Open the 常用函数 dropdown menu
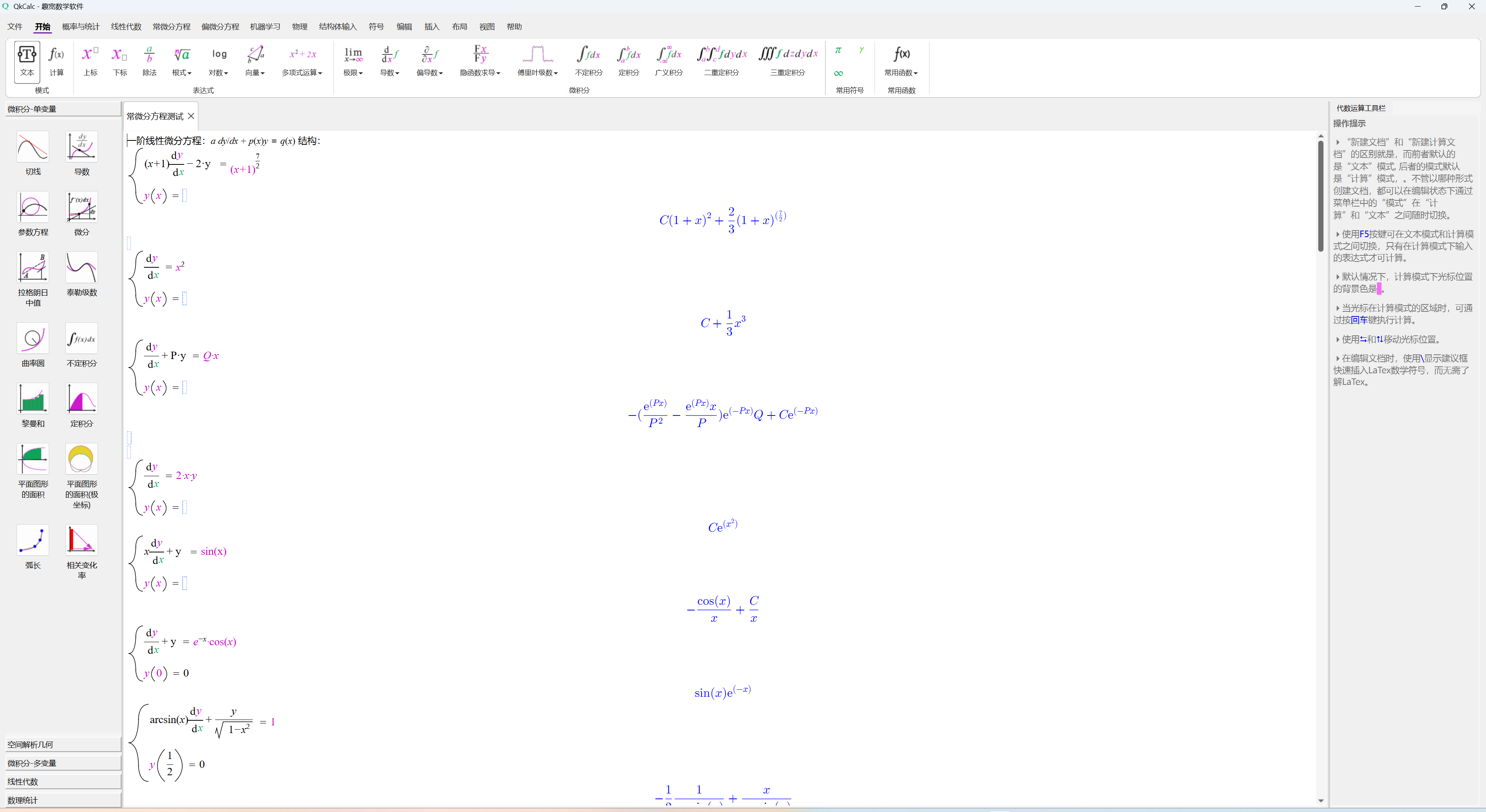The height and width of the screenshot is (812, 1486). (x=901, y=73)
